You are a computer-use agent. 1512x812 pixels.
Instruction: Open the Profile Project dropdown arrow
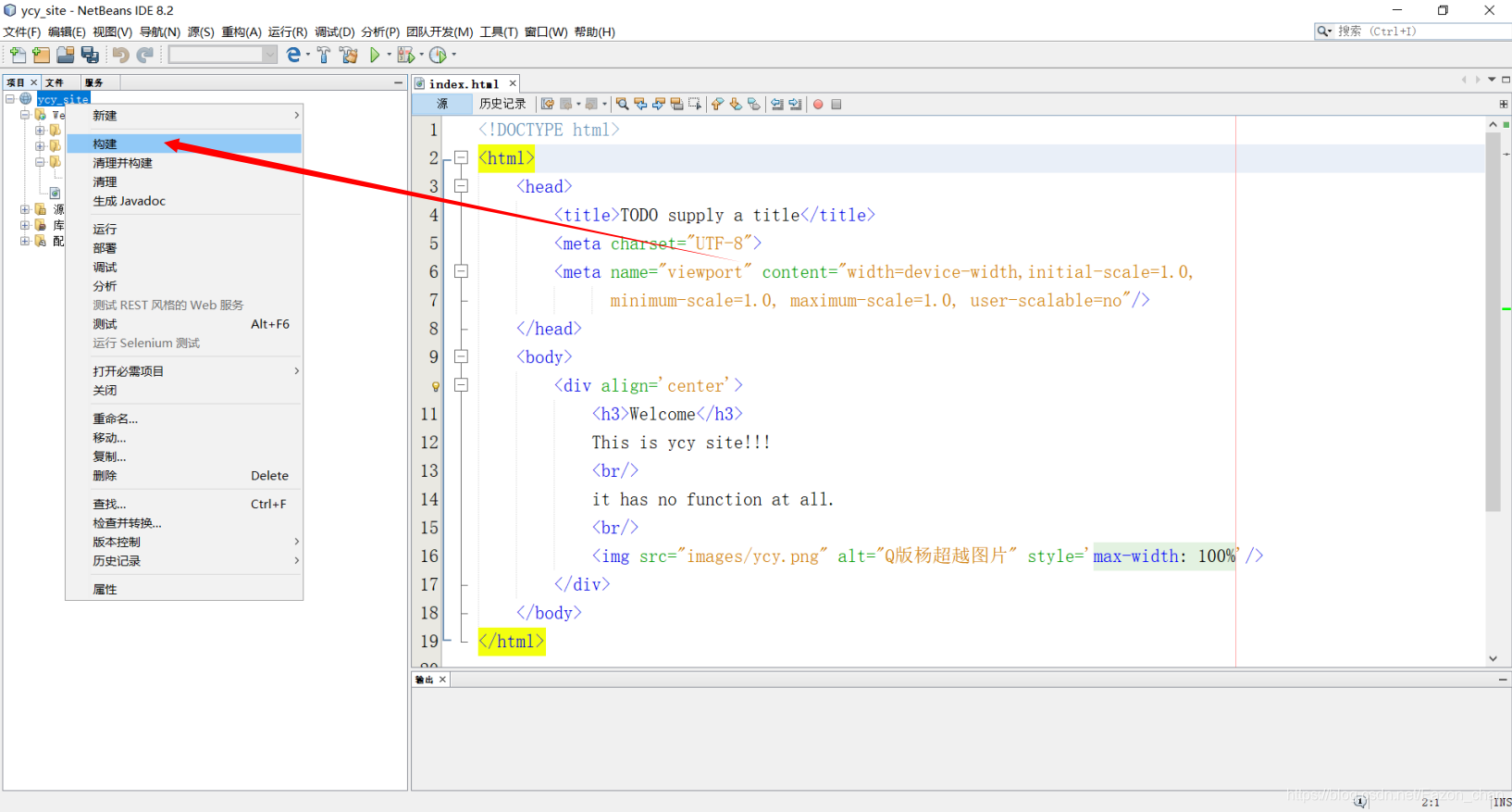pos(453,56)
